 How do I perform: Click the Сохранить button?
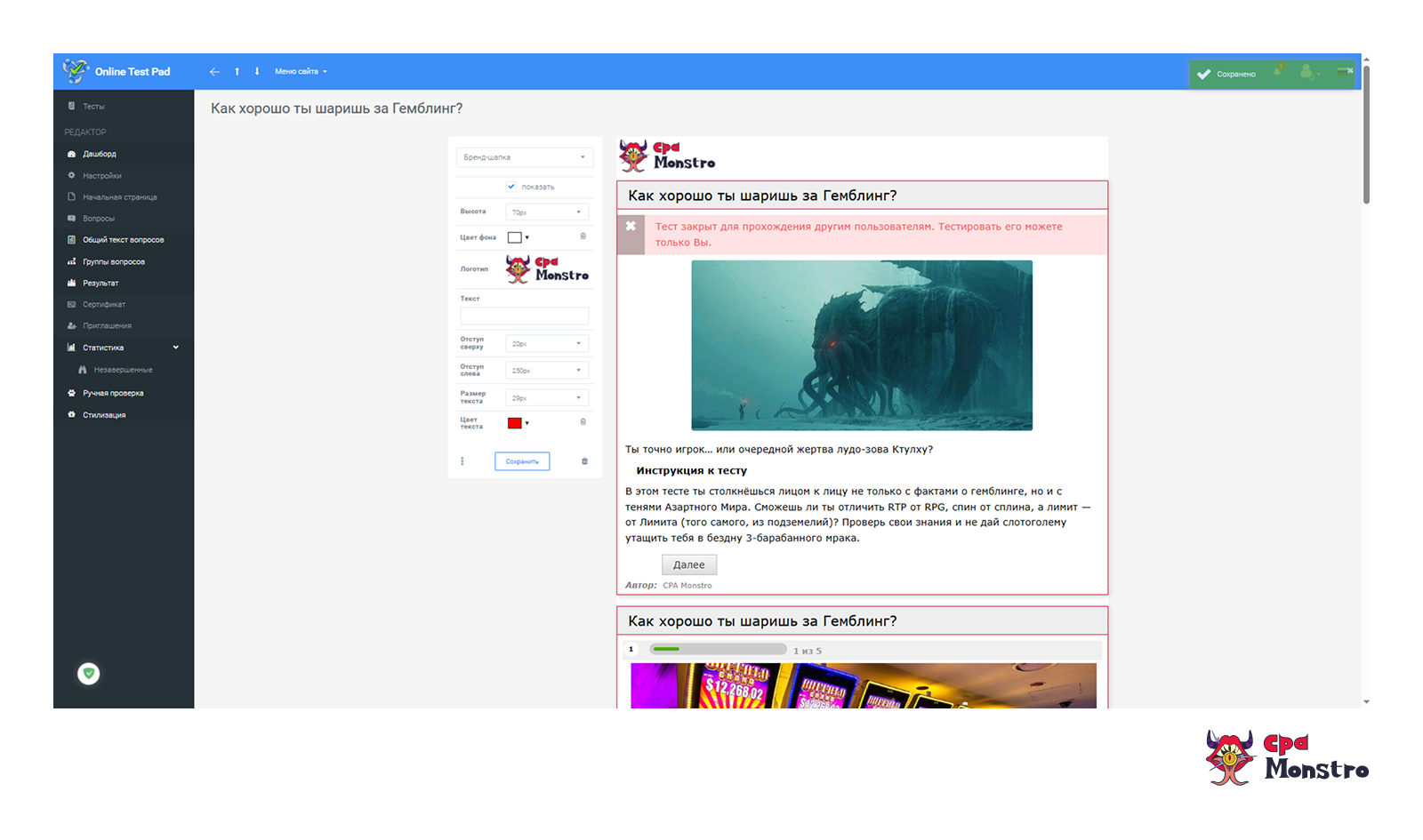[x=522, y=461]
